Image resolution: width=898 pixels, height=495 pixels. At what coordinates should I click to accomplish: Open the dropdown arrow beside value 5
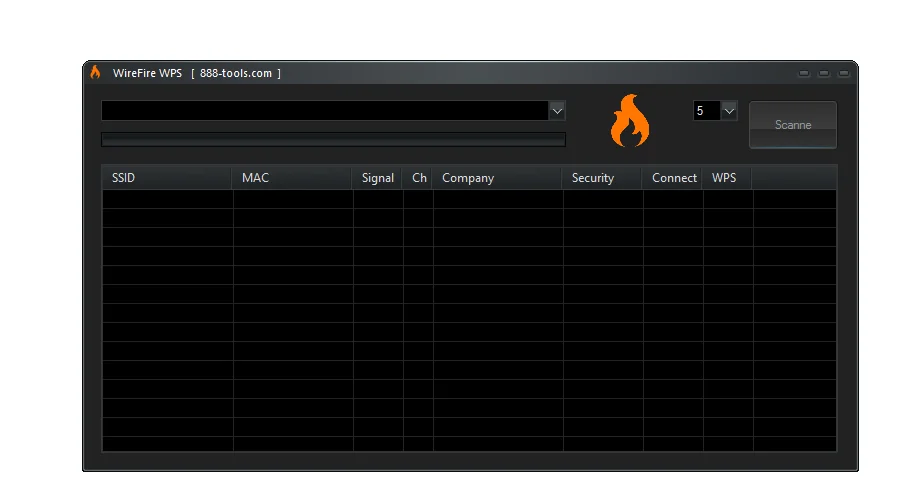[x=729, y=111]
